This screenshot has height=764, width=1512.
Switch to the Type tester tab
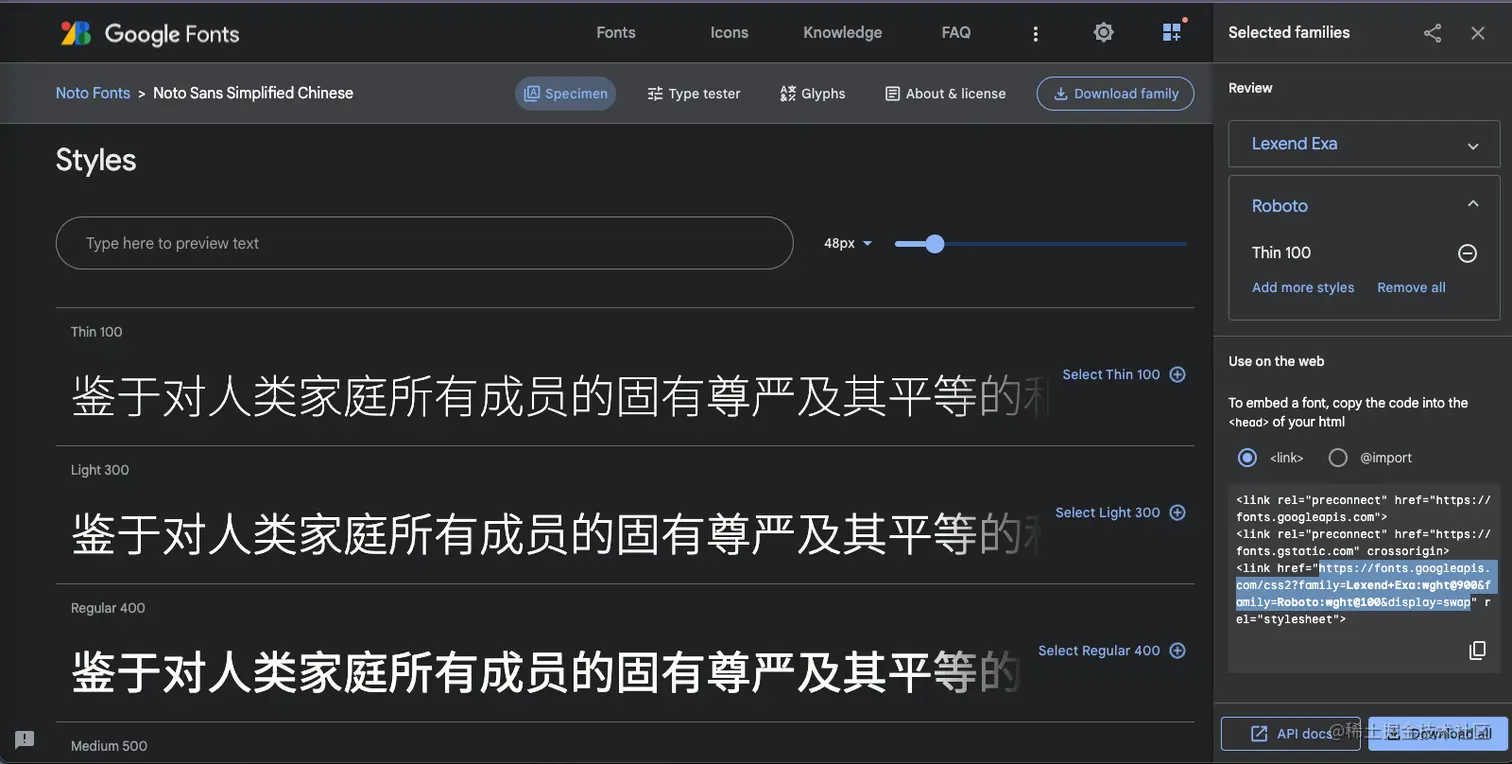[x=694, y=93]
